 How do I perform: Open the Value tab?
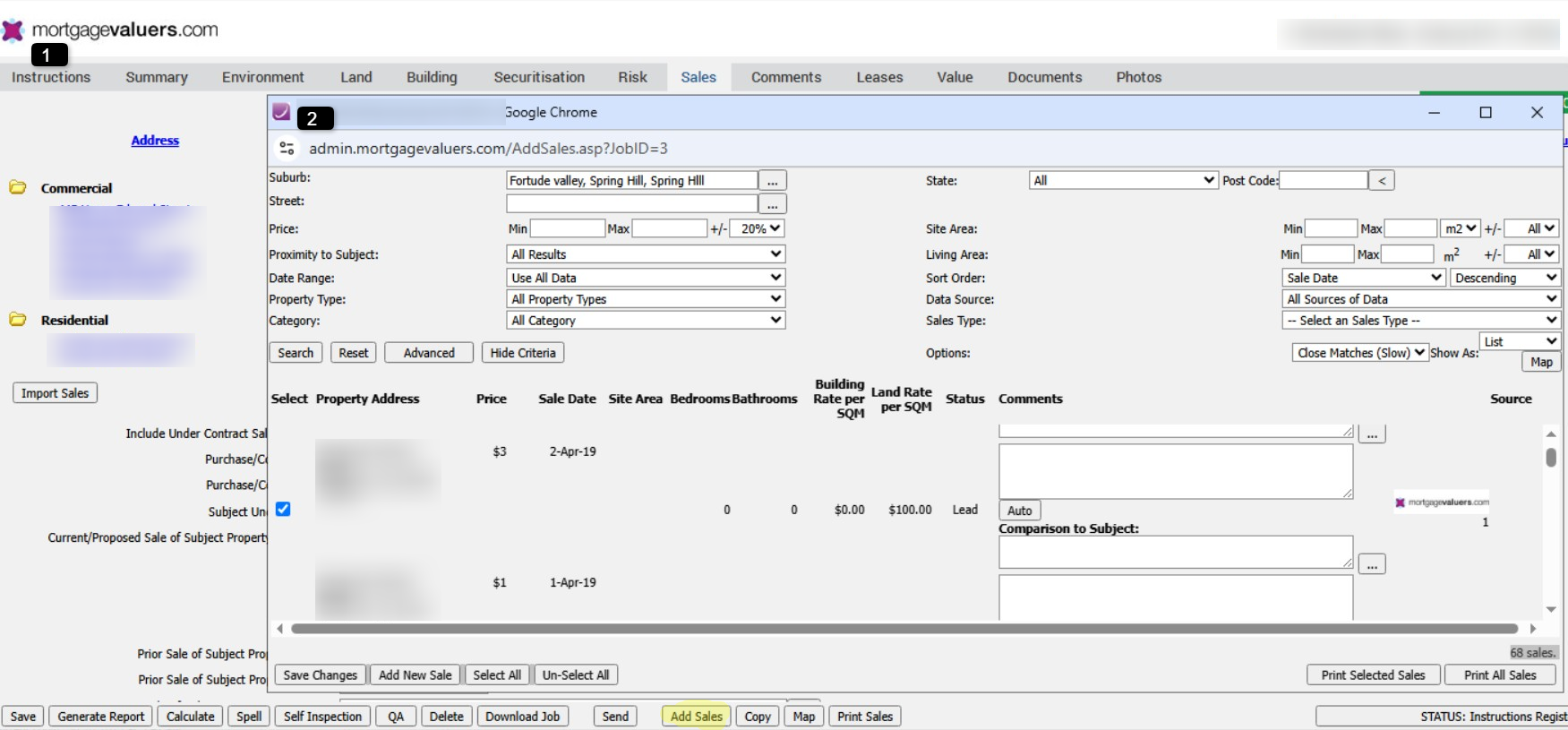pyautogui.click(x=955, y=77)
